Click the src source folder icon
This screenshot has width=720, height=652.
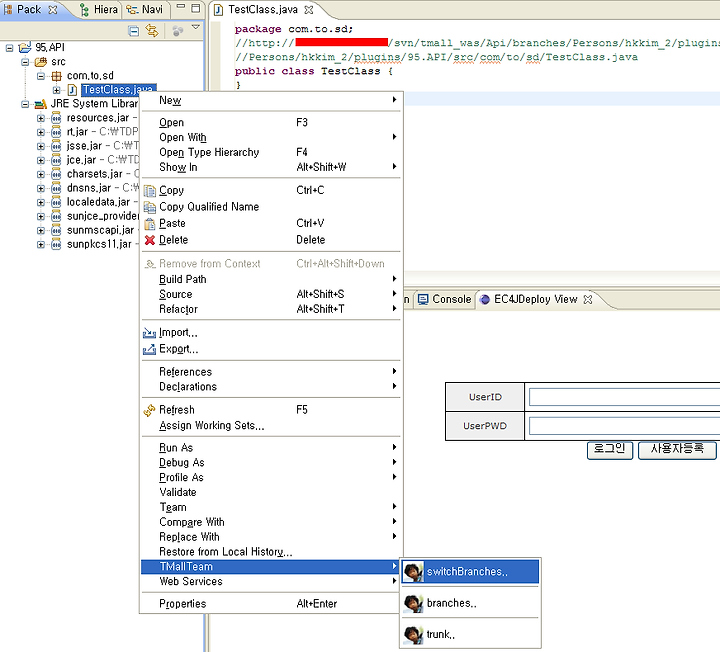(41, 62)
